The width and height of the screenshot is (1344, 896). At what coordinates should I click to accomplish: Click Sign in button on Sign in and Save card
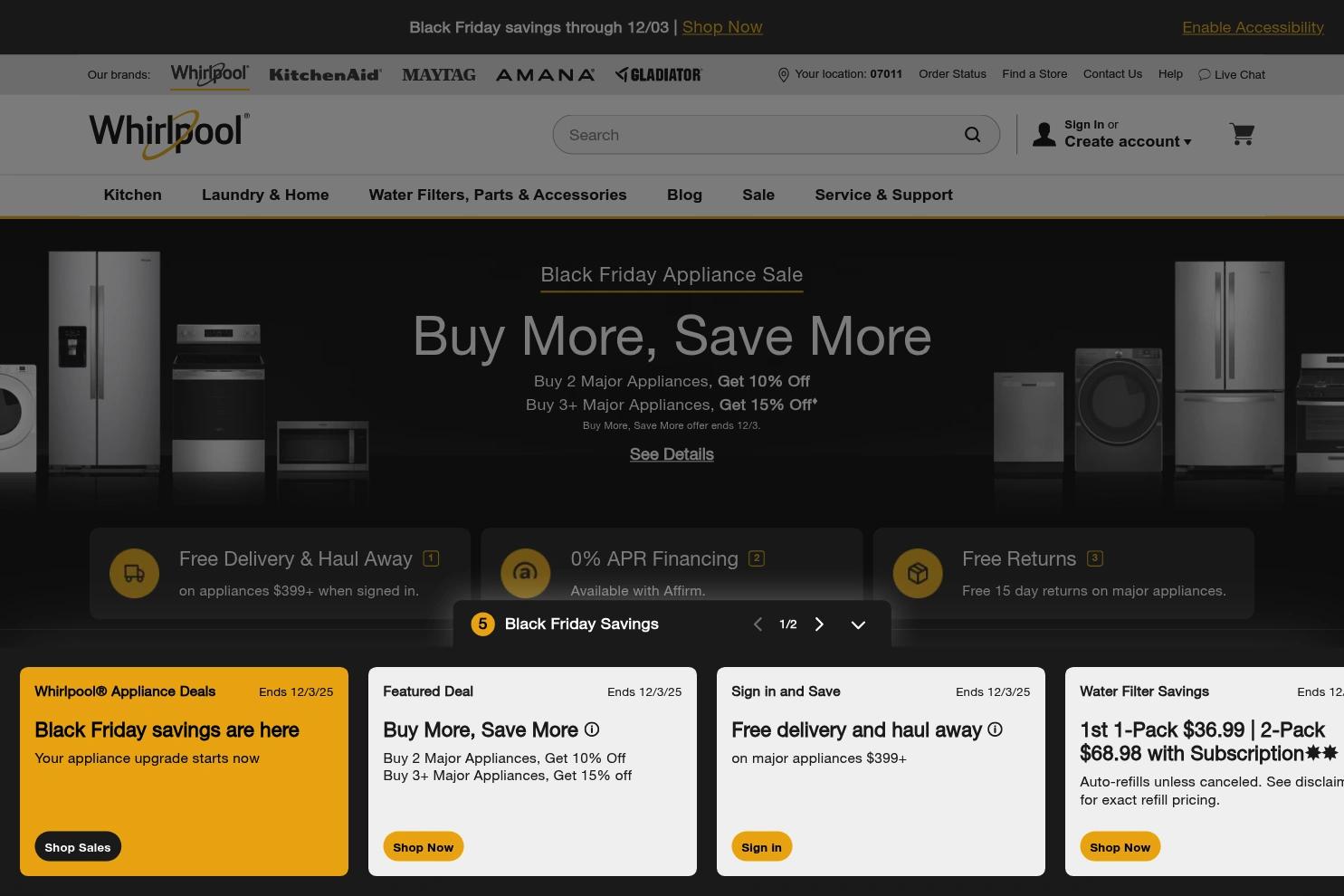click(761, 847)
